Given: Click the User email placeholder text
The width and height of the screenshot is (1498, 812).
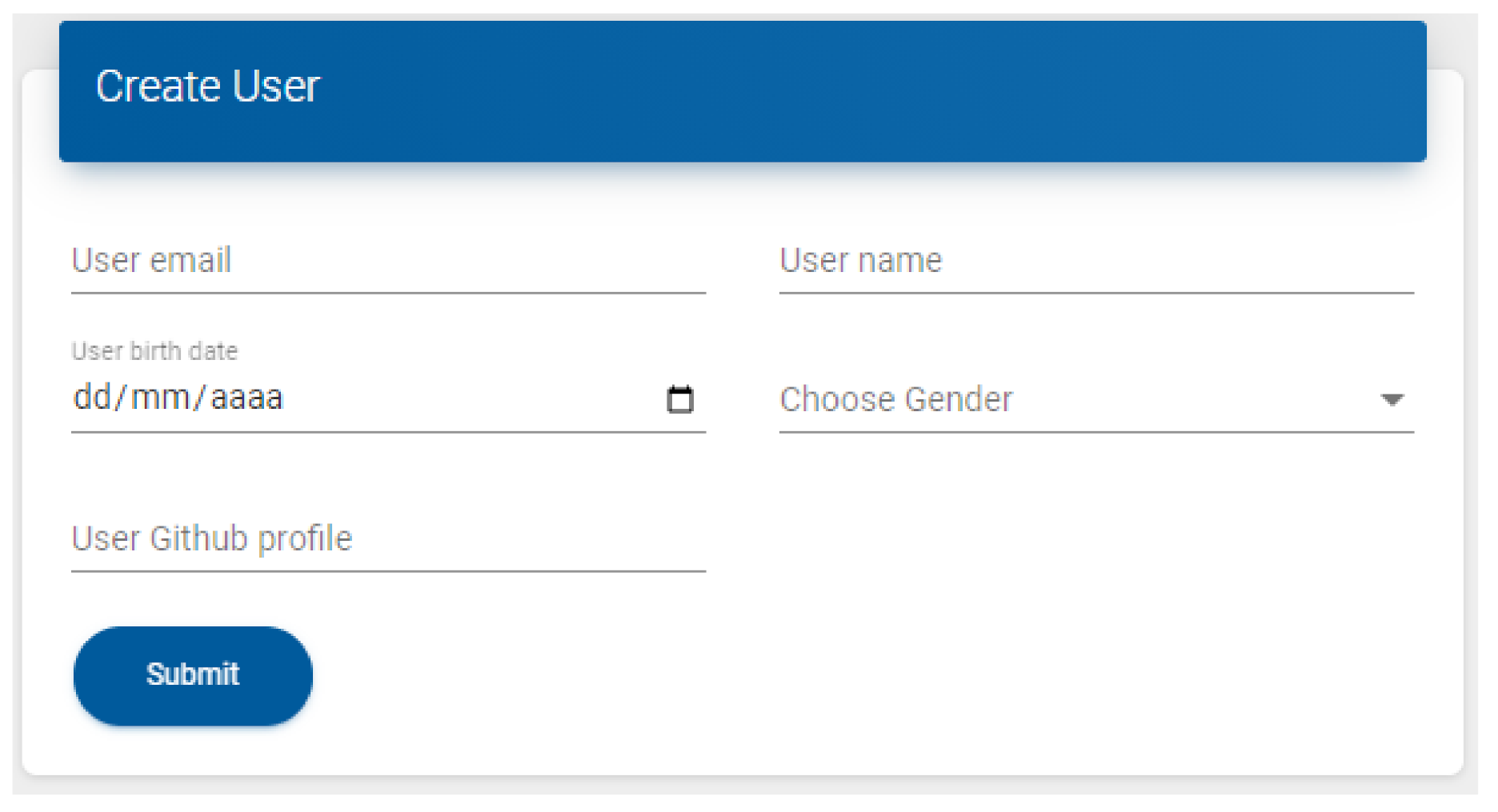Looking at the screenshot, I should coord(151,261).
